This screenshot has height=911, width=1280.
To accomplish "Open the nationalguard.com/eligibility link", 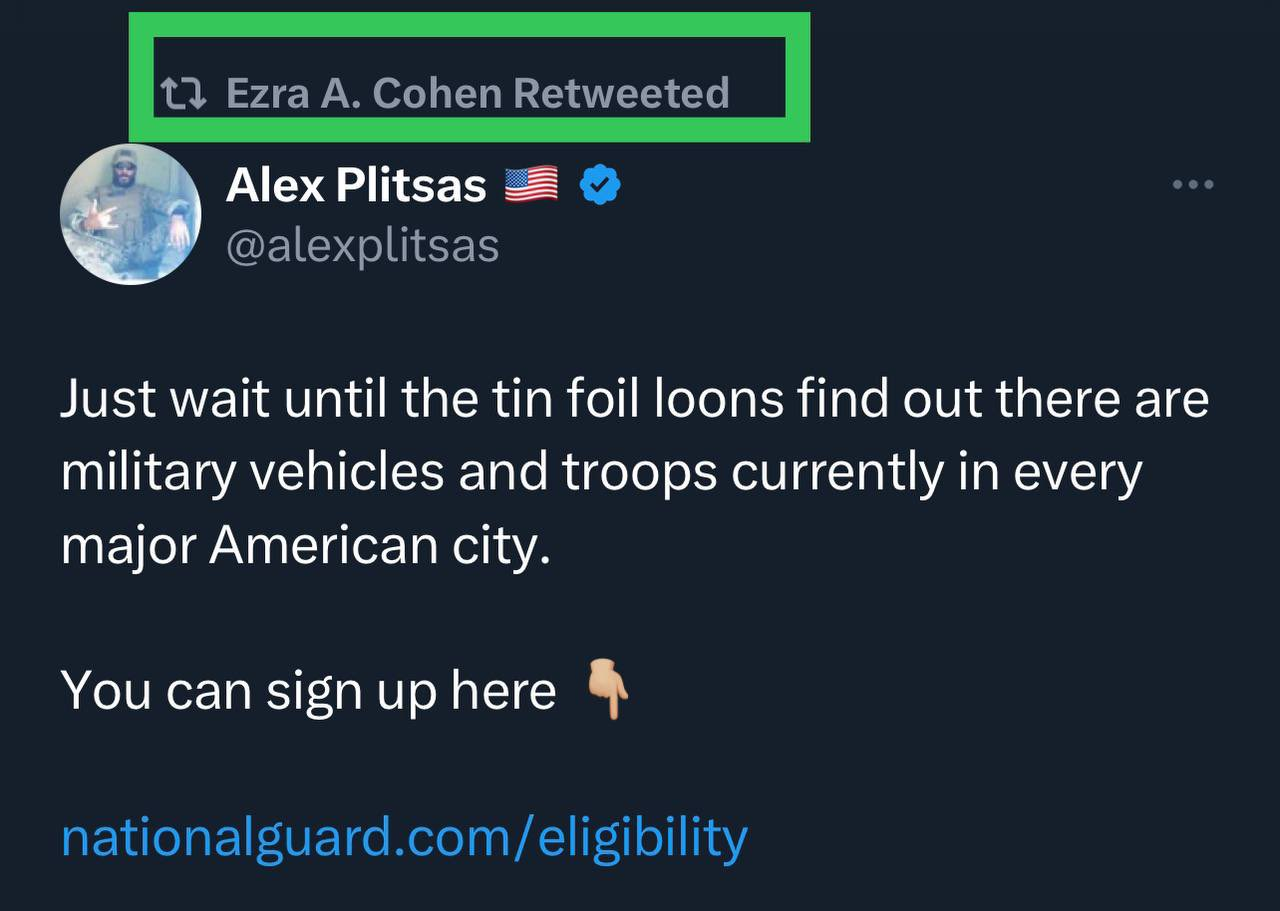I will click(x=404, y=837).
